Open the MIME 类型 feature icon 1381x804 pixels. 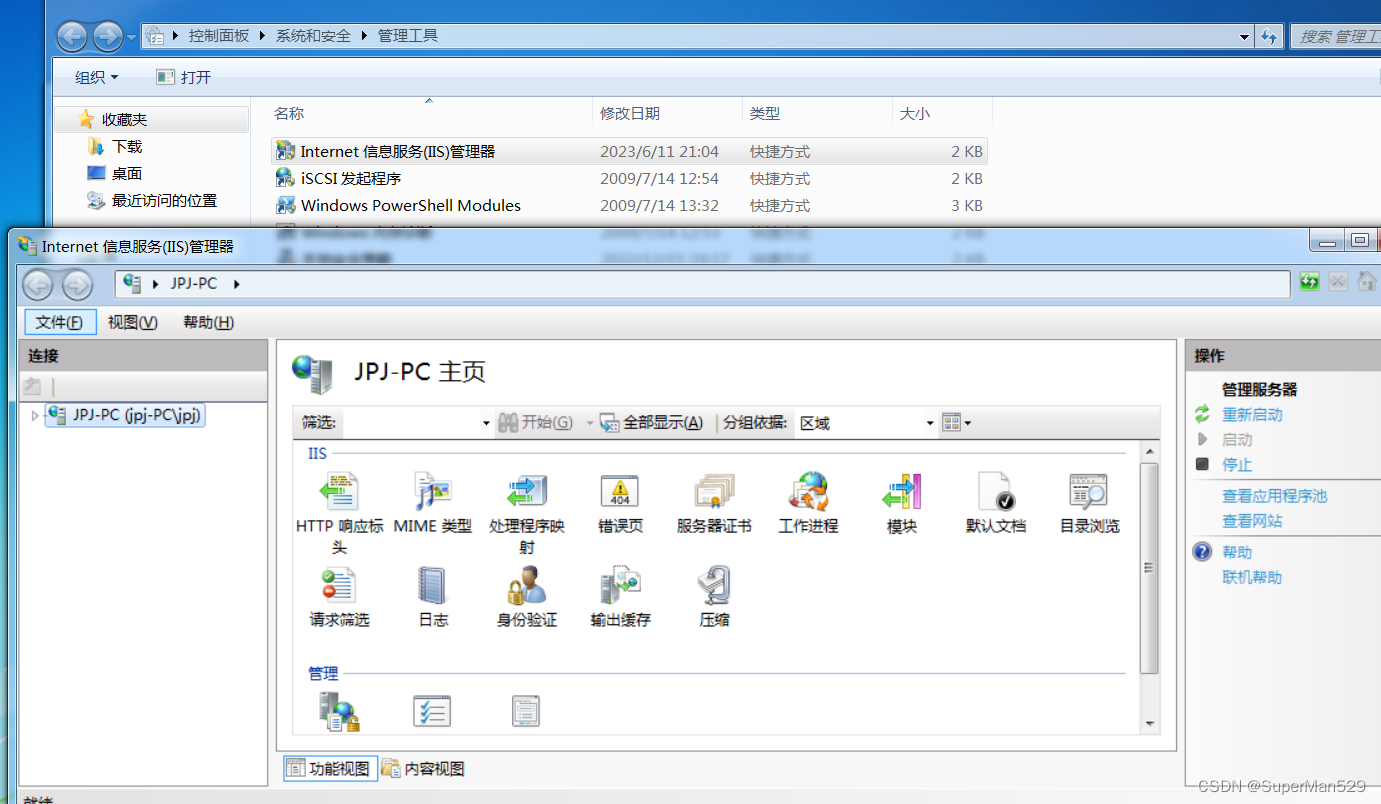click(x=433, y=492)
